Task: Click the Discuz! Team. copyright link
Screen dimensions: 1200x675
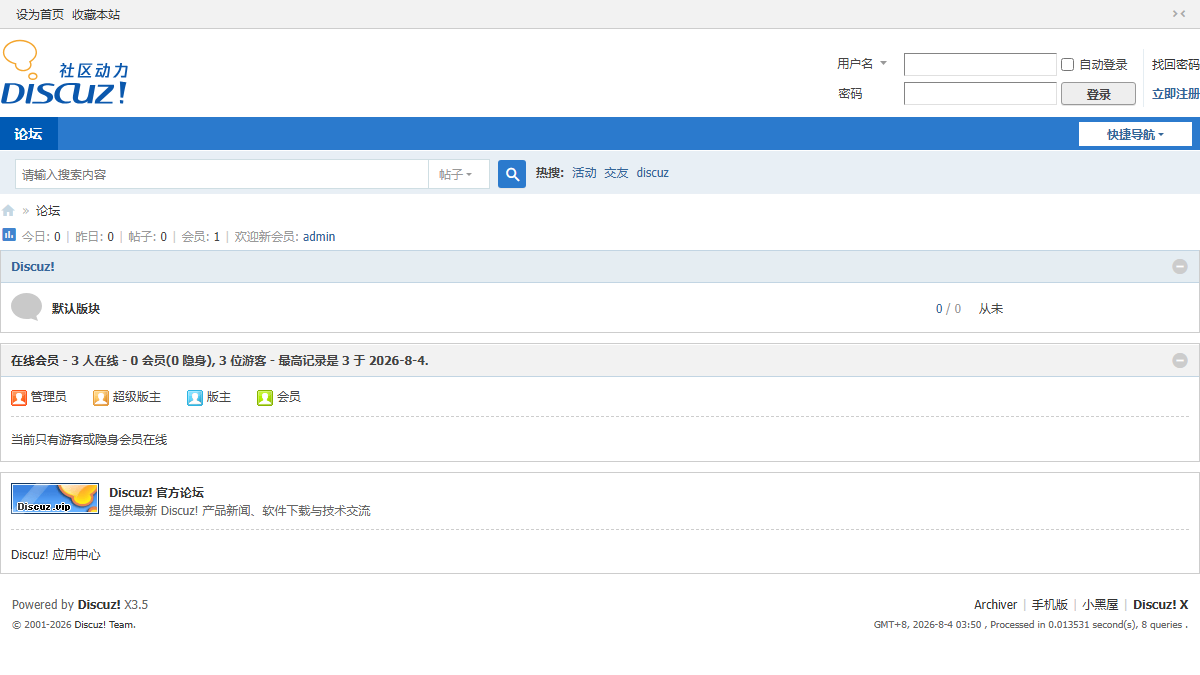Action: (105, 625)
